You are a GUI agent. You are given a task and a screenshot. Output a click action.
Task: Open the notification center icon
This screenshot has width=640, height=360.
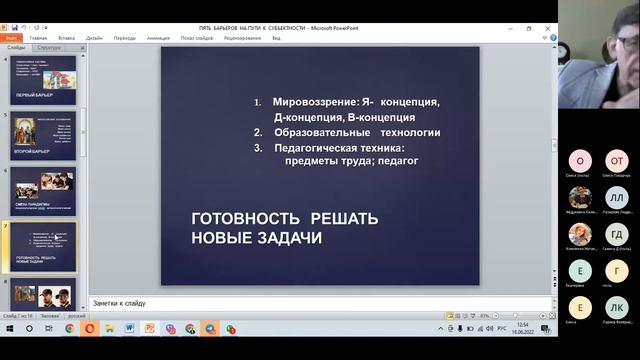coord(545,329)
